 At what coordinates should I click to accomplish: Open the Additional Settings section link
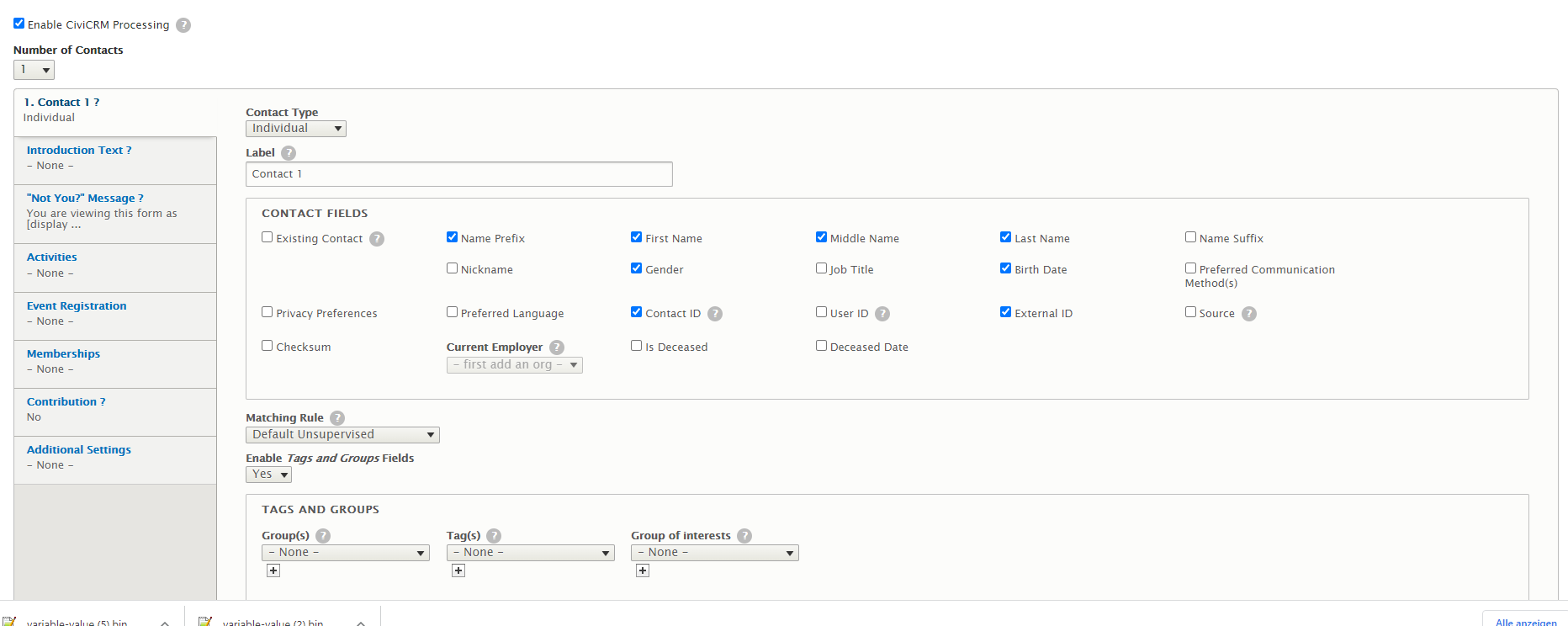pos(79,450)
